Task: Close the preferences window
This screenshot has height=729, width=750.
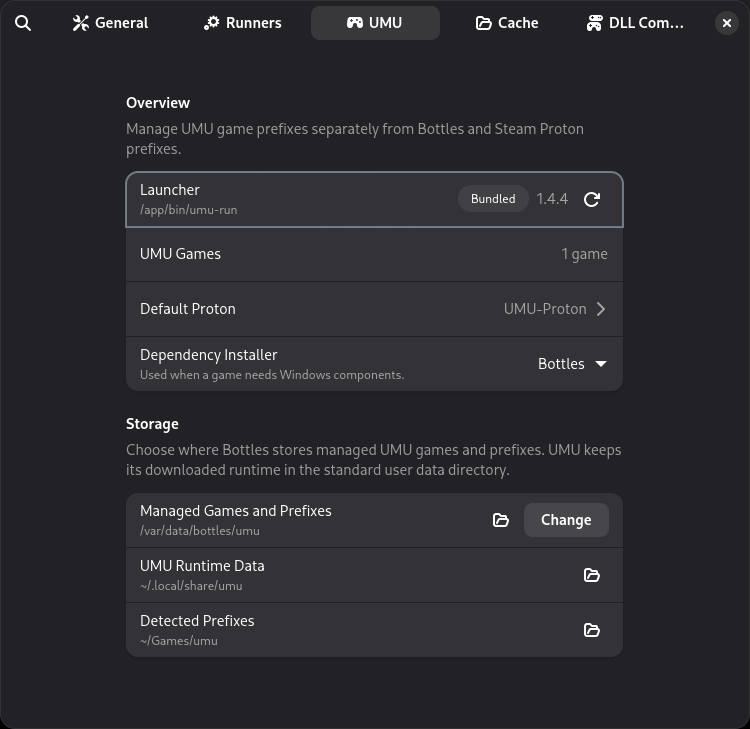Action: pos(727,23)
